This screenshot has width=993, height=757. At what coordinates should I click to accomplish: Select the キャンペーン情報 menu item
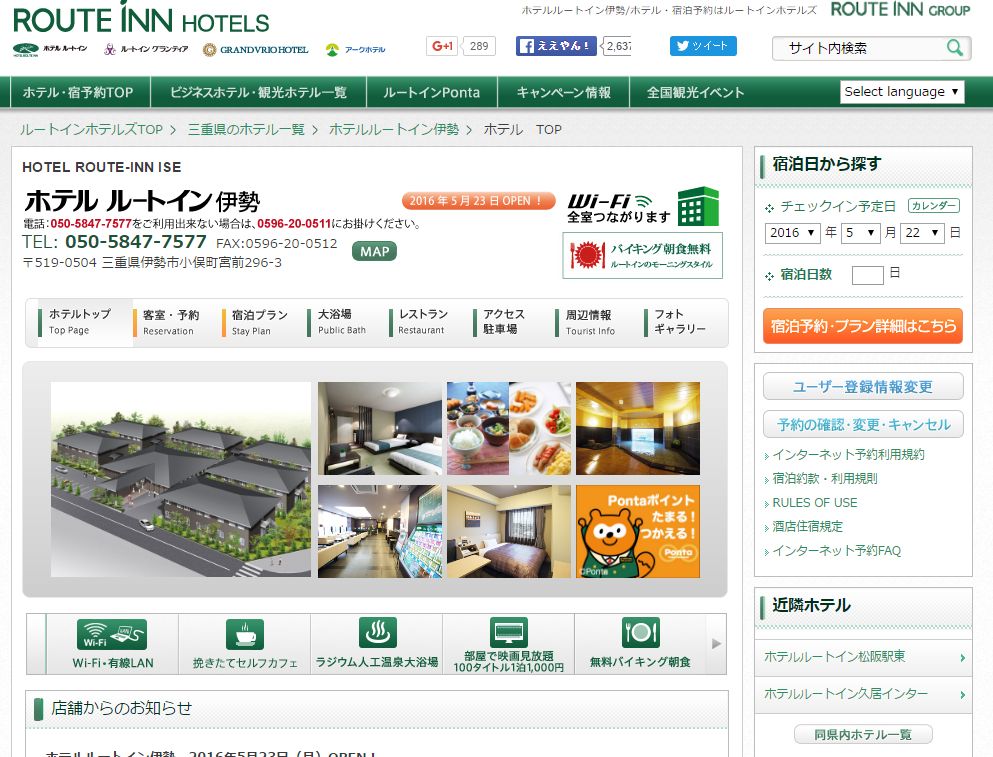point(564,92)
